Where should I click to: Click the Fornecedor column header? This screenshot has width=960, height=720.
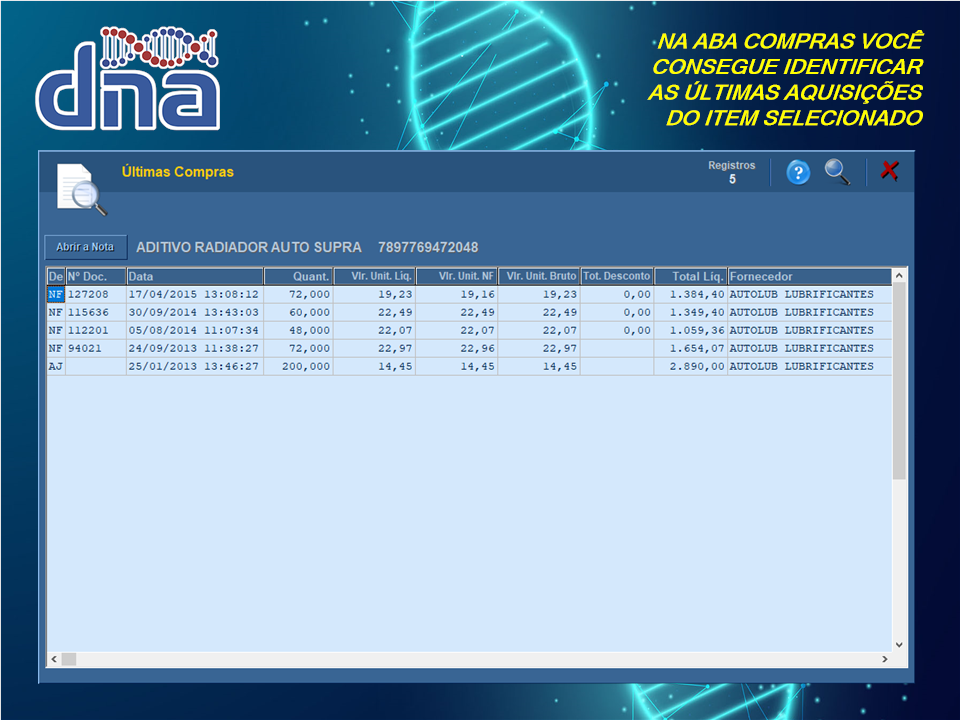809,277
